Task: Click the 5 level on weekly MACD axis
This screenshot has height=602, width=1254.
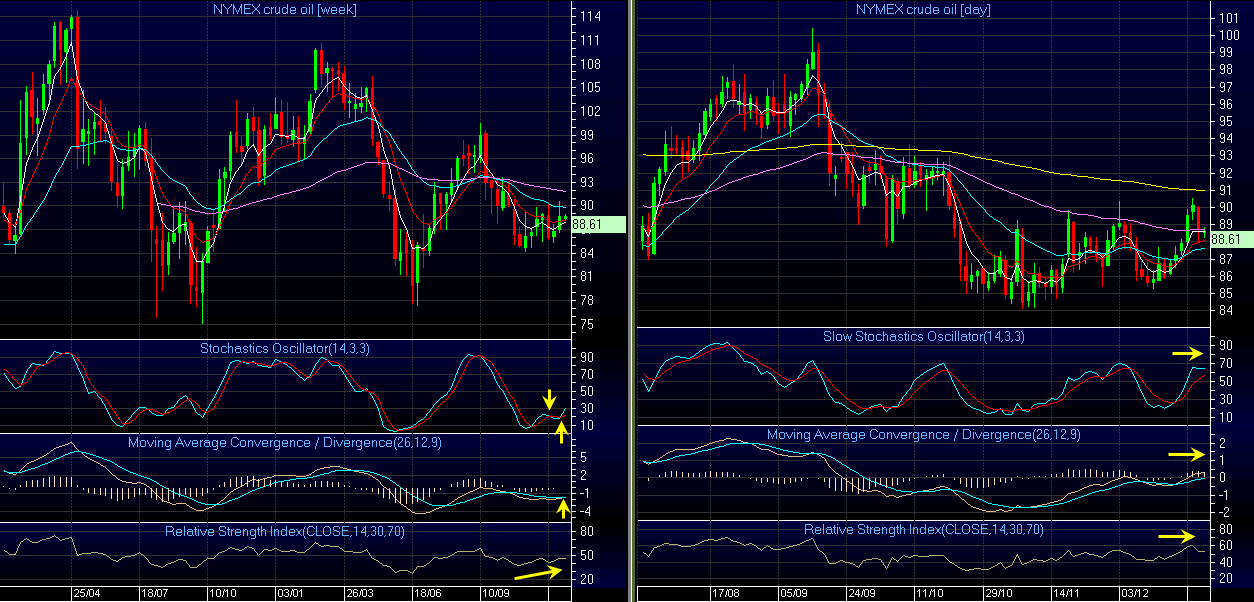Action: pos(584,457)
